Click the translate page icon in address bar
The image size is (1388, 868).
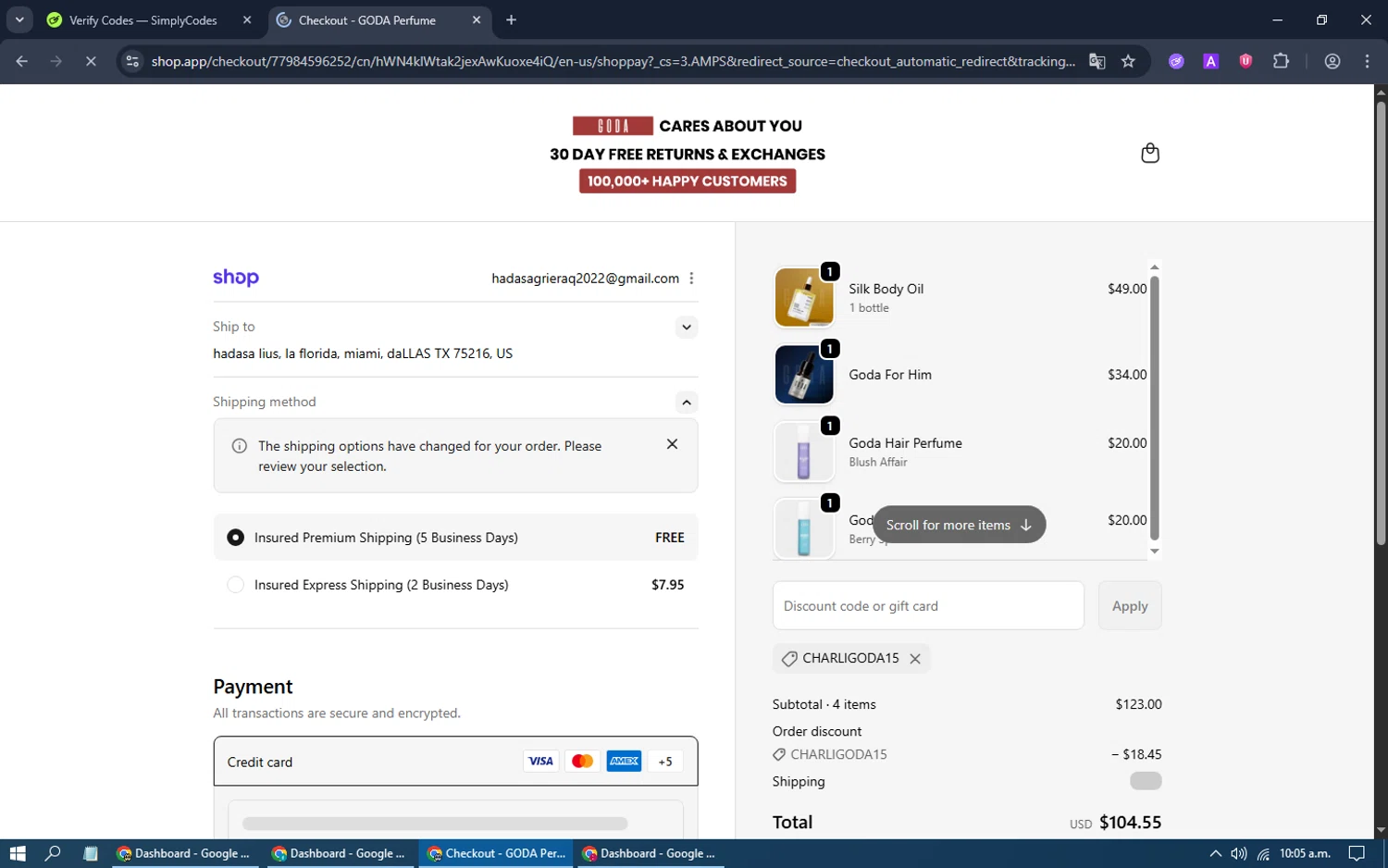[x=1097, y=61]
